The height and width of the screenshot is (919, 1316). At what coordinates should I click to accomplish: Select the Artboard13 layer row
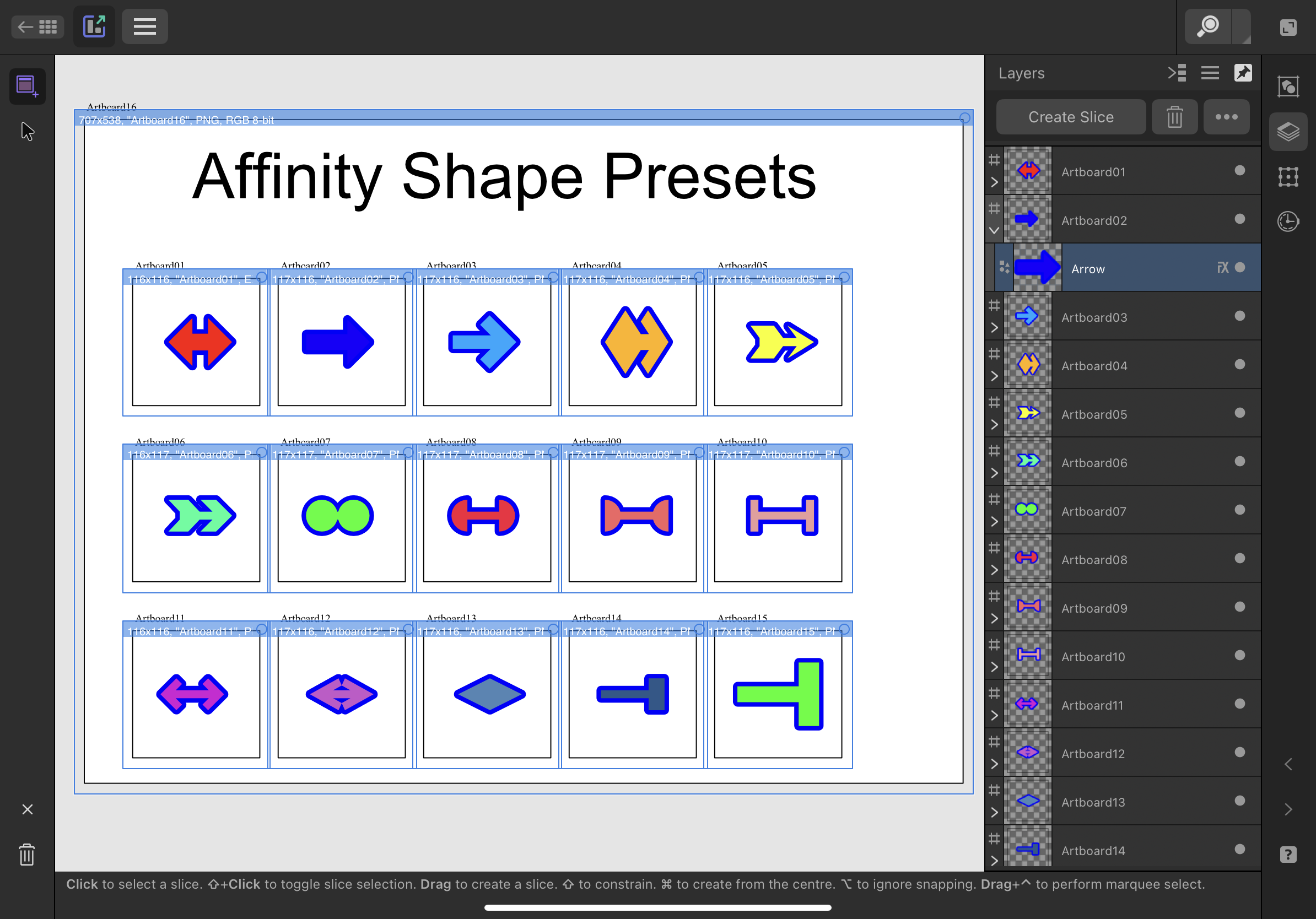(1123, 801)
